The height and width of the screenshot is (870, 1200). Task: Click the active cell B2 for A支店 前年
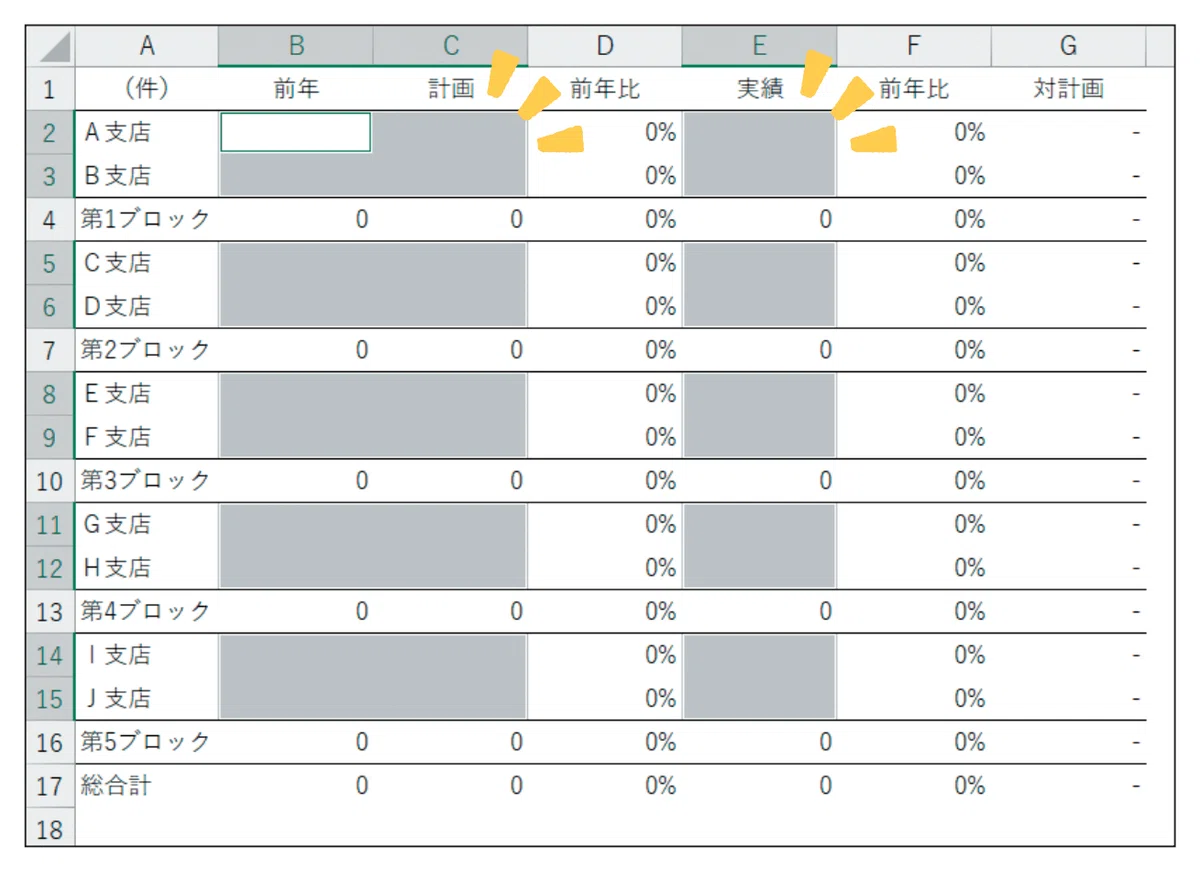click(296, 132)
